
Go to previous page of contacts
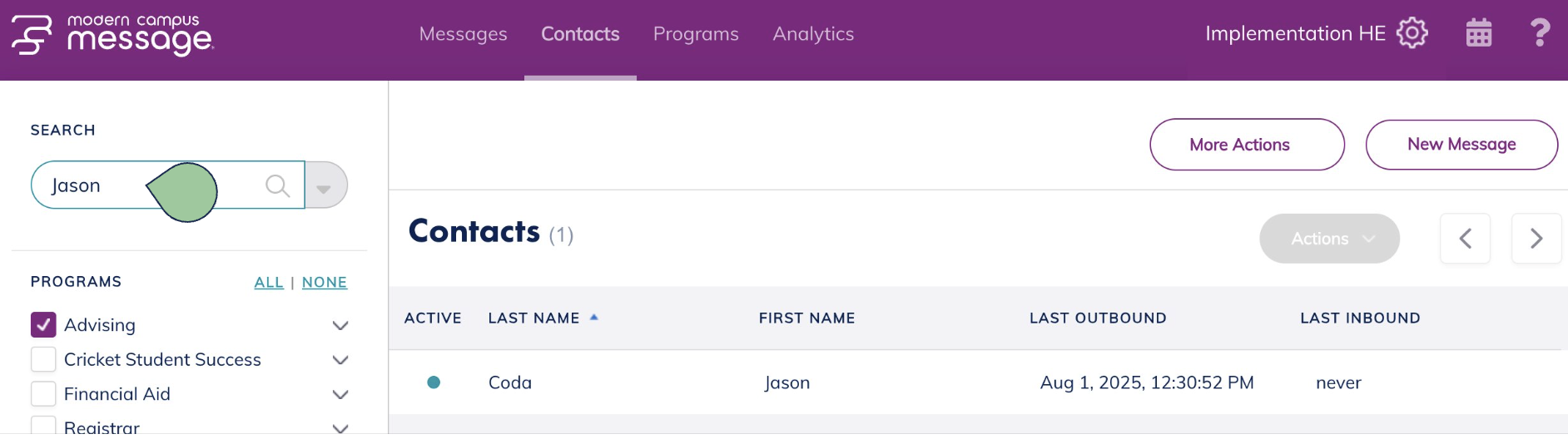tap(1465, 239)
